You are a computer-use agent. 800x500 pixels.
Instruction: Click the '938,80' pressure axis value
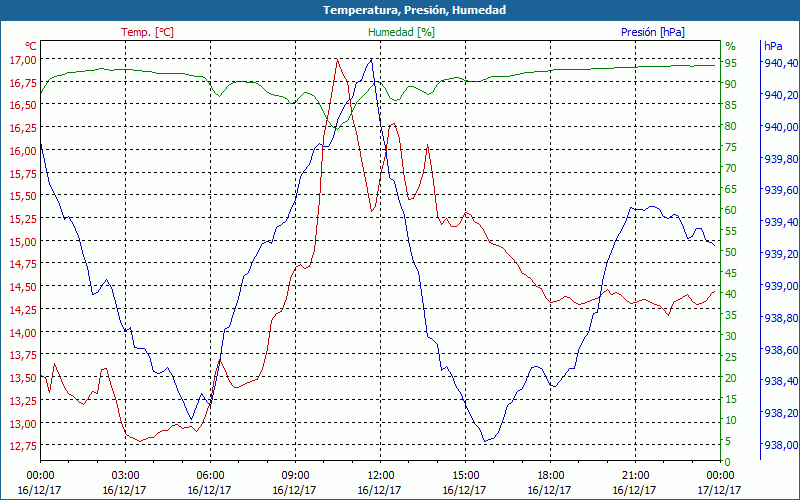point(779,318)
